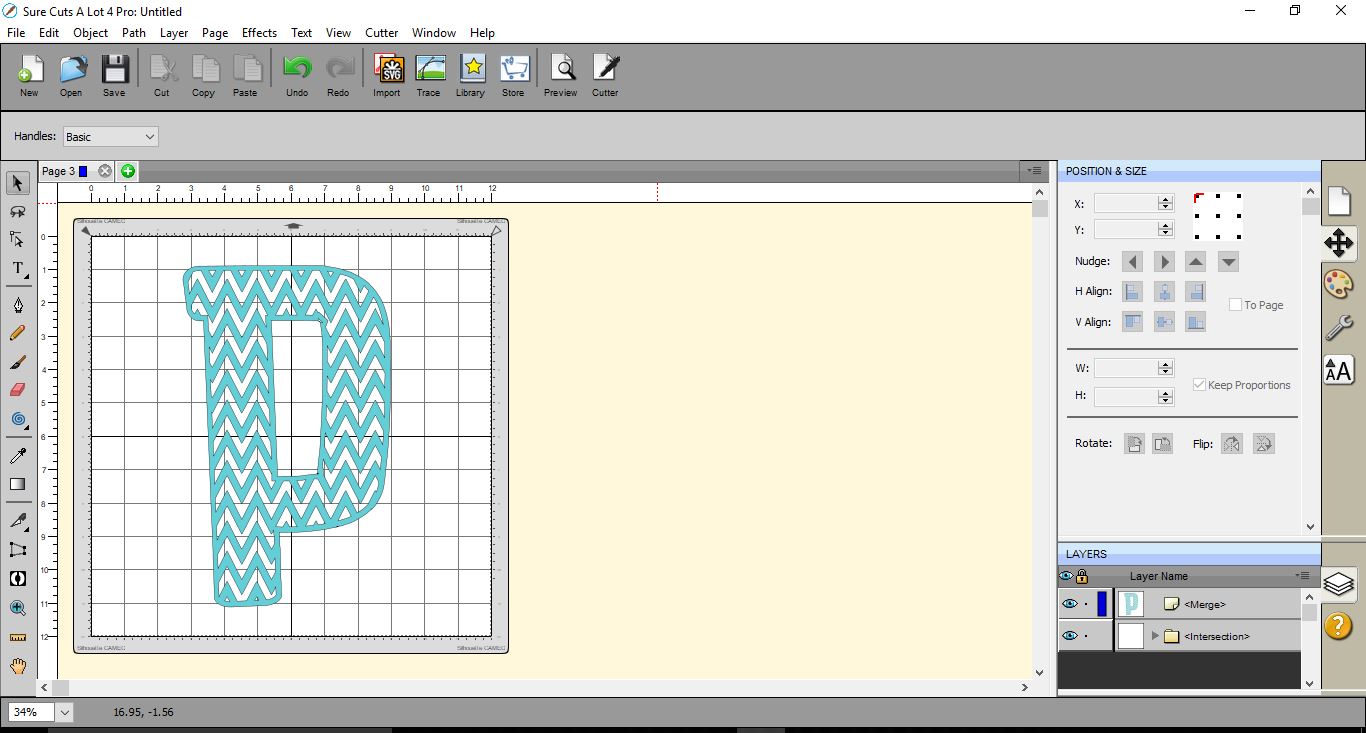Open the Help question mark panel

point(1338,626)
